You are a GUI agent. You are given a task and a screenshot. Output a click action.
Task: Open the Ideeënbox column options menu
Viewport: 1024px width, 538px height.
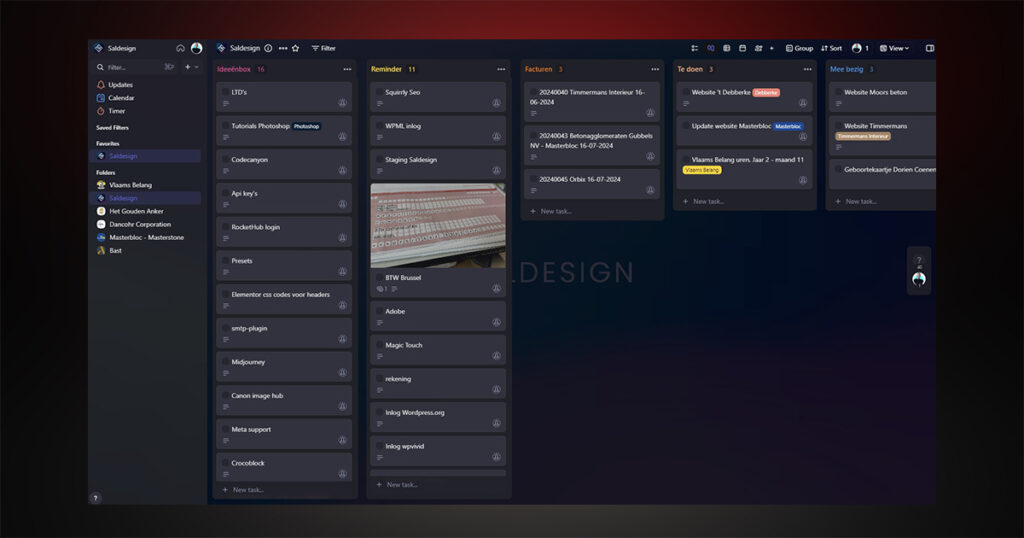pyautogui.click(x=347, y=69)
